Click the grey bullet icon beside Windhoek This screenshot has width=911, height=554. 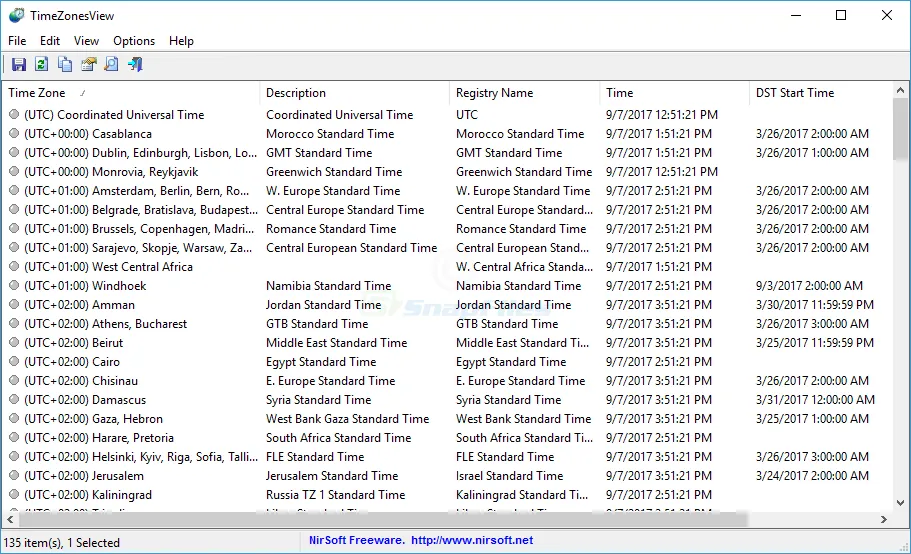(x=15, y=286)
